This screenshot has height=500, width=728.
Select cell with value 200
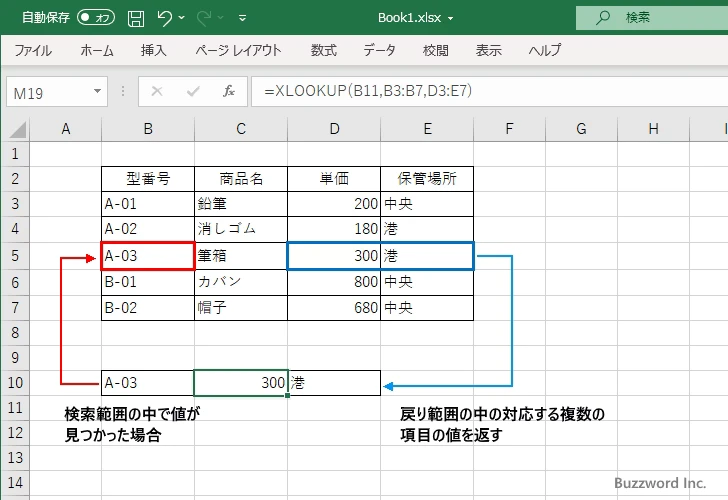click(334, 204)
